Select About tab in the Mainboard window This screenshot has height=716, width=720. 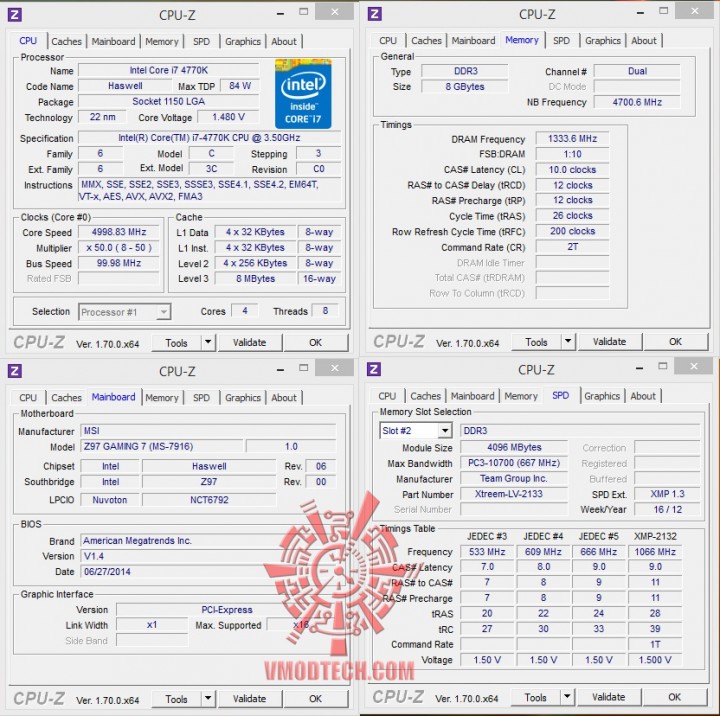coord(284,398)
